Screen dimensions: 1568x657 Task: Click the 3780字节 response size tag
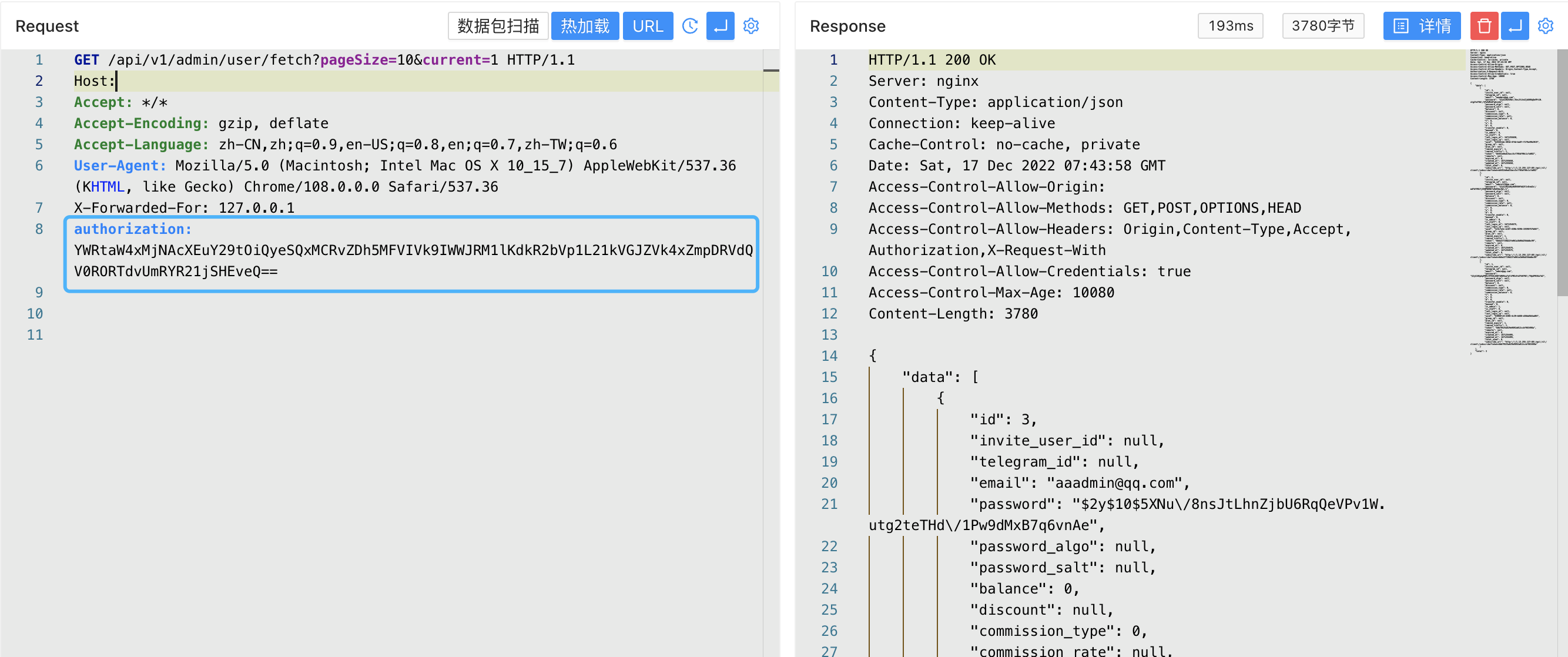(1323, 26)
